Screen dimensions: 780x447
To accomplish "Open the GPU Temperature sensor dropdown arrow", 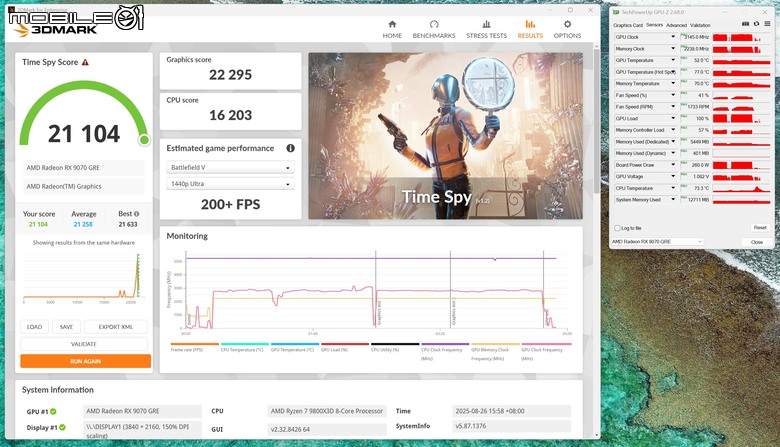I will (673, 60).
